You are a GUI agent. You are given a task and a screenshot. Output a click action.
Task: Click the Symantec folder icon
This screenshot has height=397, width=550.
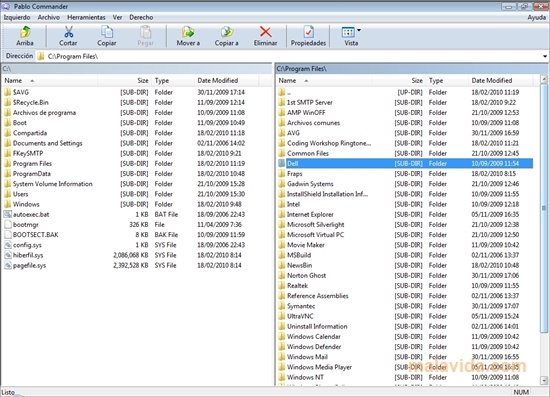tap(281, 306)
